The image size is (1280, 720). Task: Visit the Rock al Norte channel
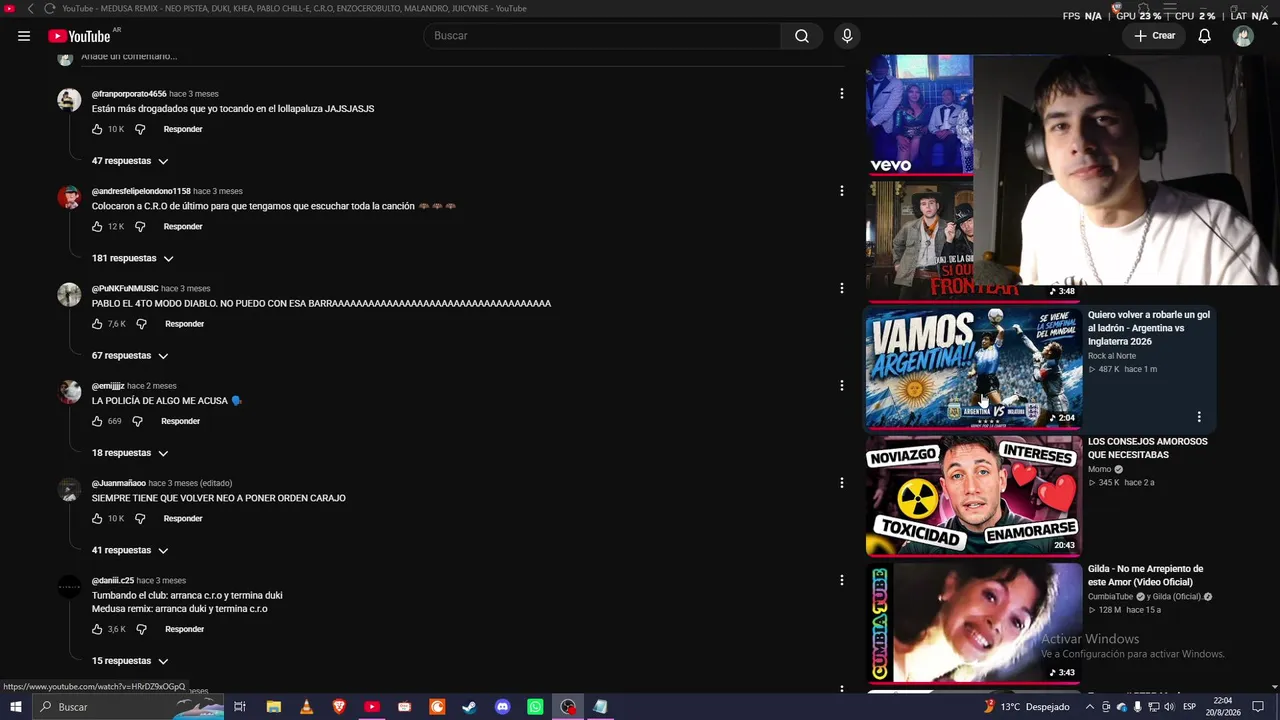(1112, 356)
